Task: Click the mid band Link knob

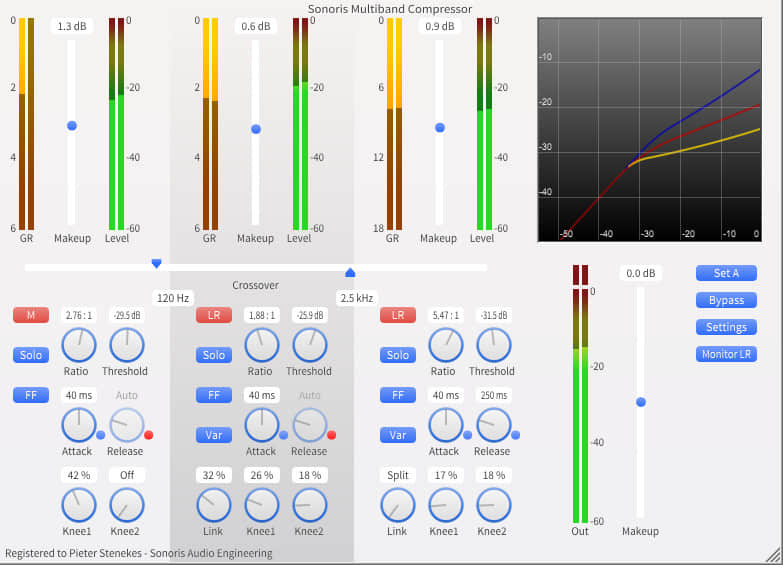Action: [x=213, y=505]
